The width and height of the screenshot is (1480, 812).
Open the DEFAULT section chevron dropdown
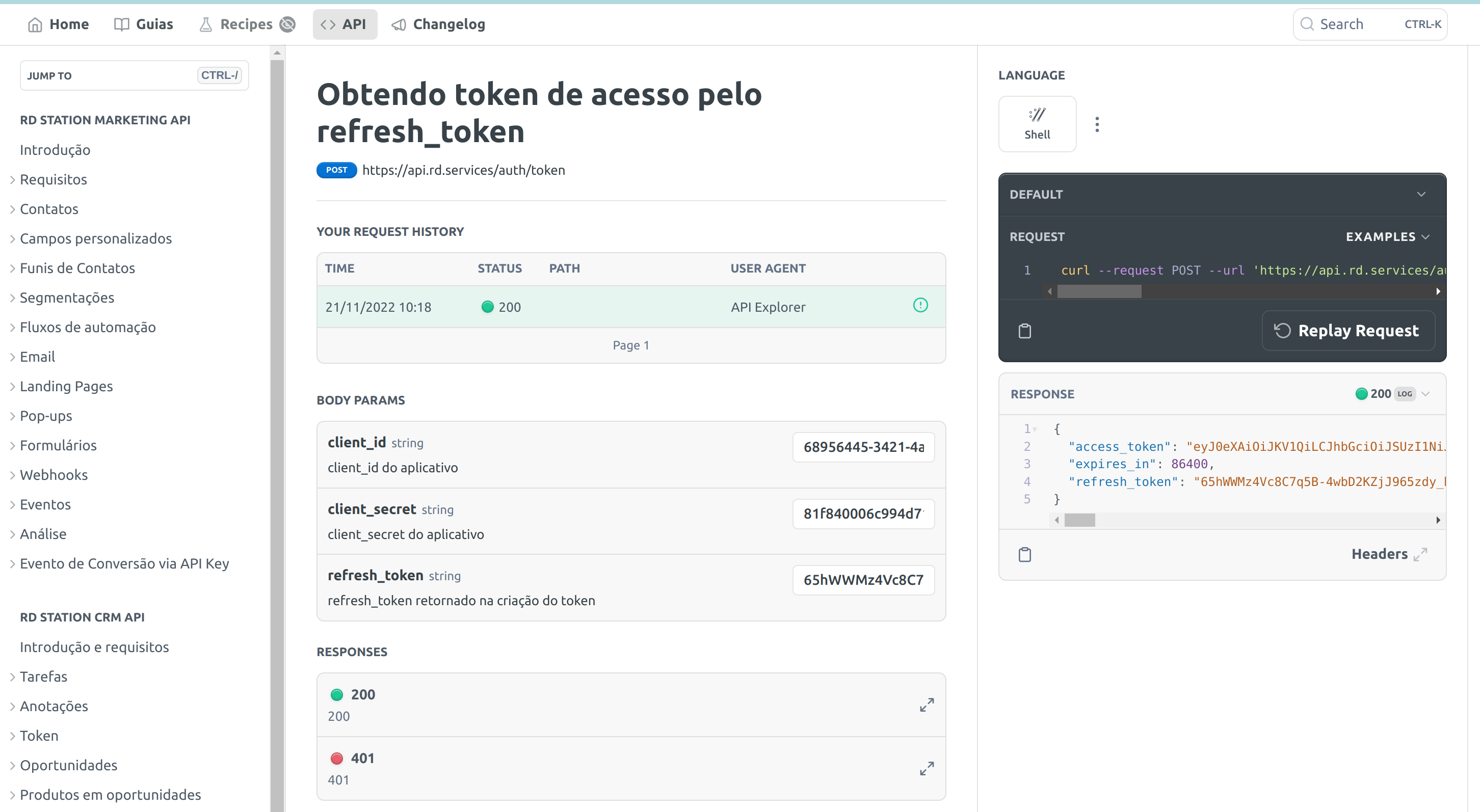1421,194
